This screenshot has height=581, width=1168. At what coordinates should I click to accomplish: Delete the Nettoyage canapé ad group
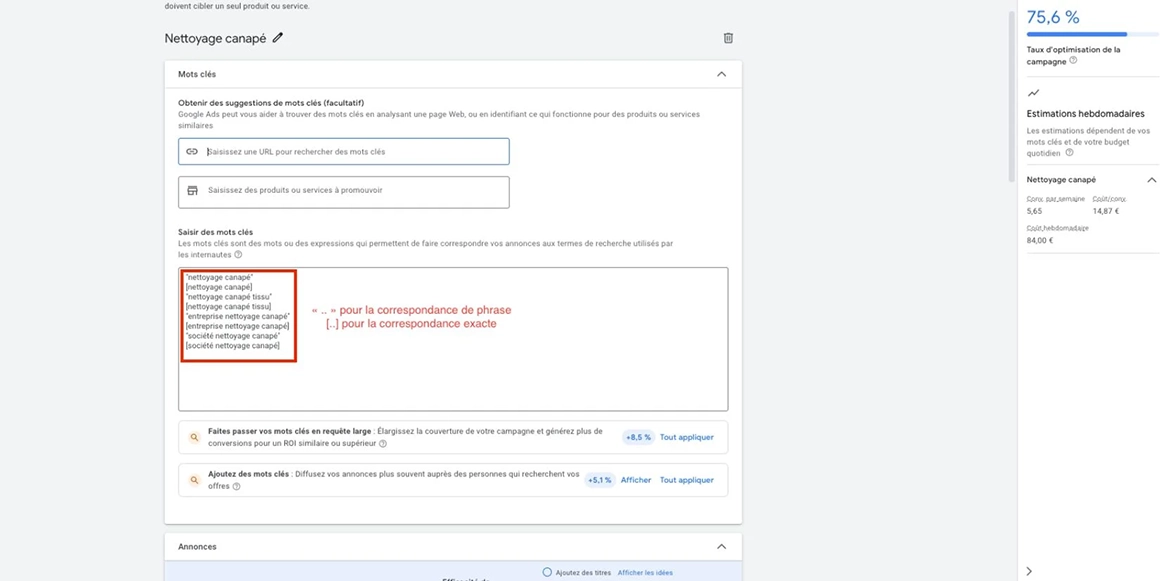point(729,38)
